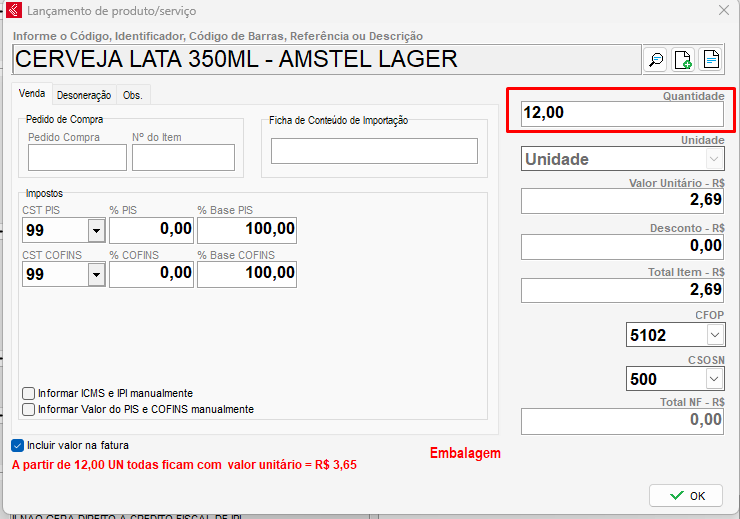Click the document details icon
The image size is (740, 519).
pyautogui.click(x=710, y=60)
